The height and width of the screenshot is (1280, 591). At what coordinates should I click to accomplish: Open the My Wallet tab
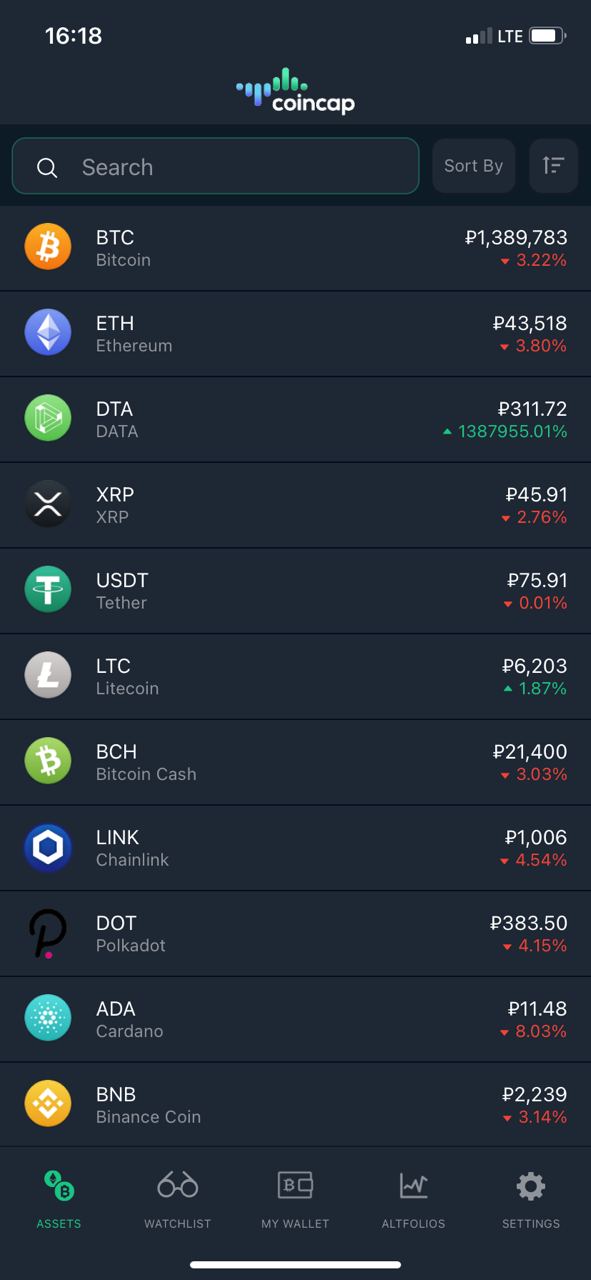click(x=295, y=1199)
